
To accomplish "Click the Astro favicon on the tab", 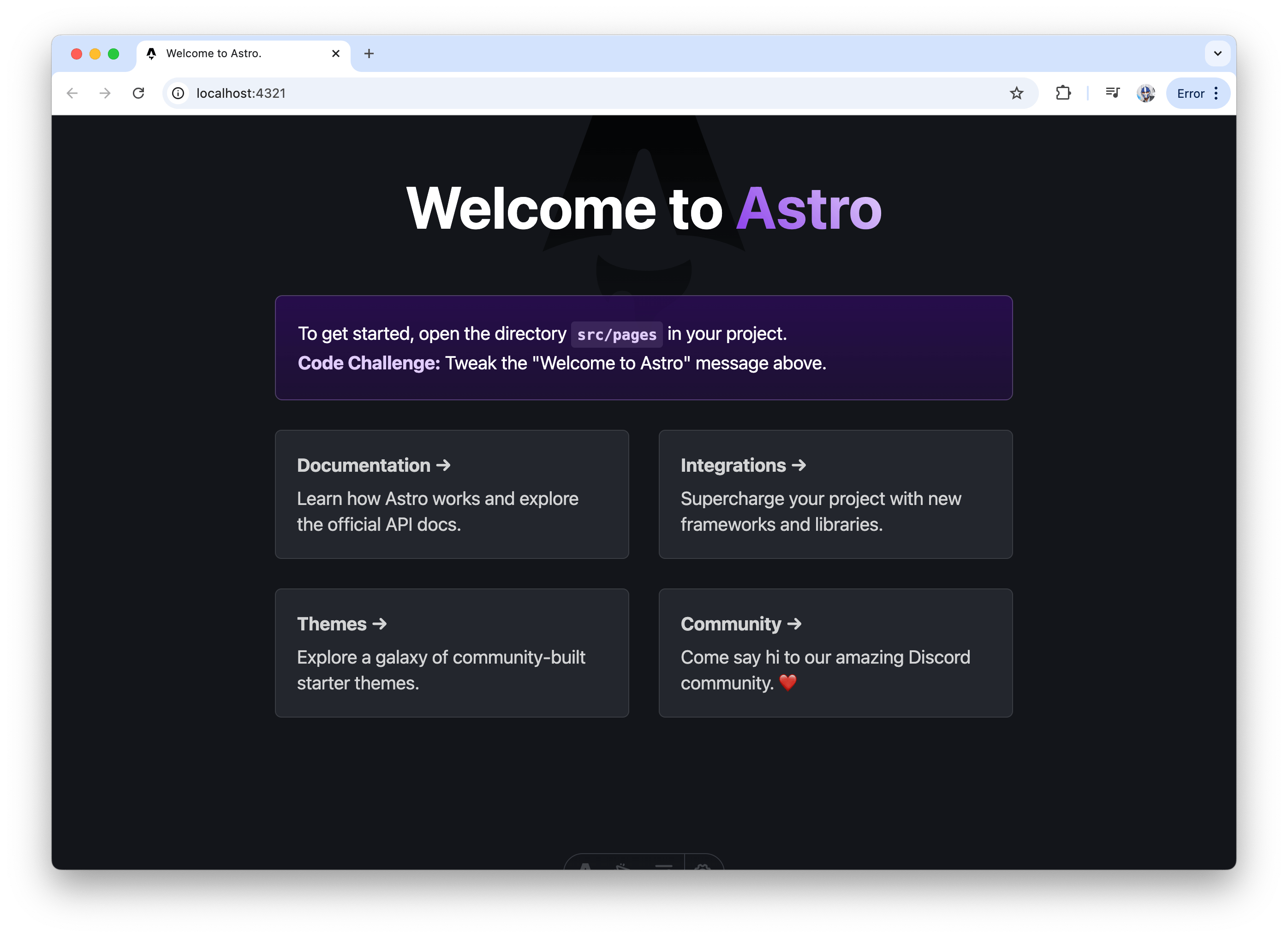I will coord(152,53).
